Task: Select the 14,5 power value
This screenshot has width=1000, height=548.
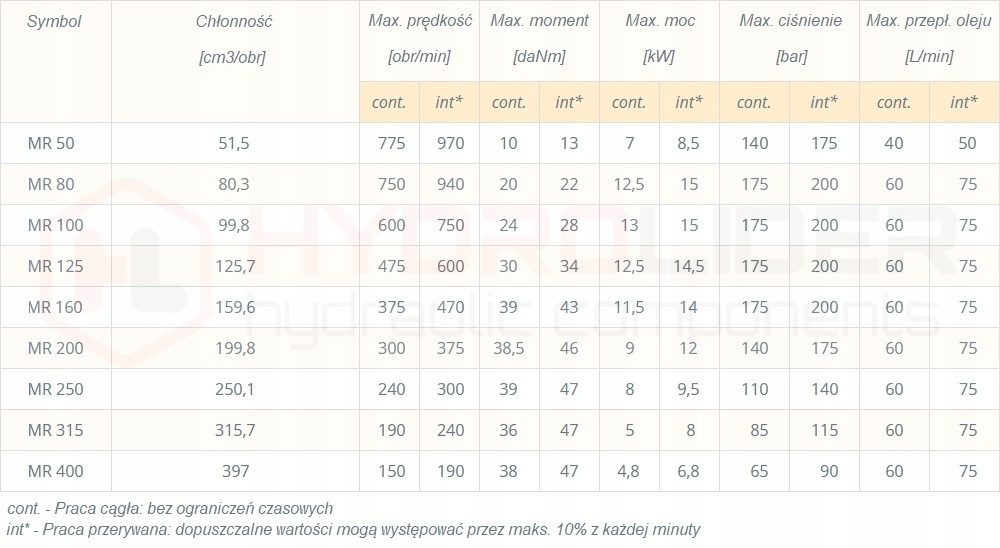Action: (x=689, y=266)
